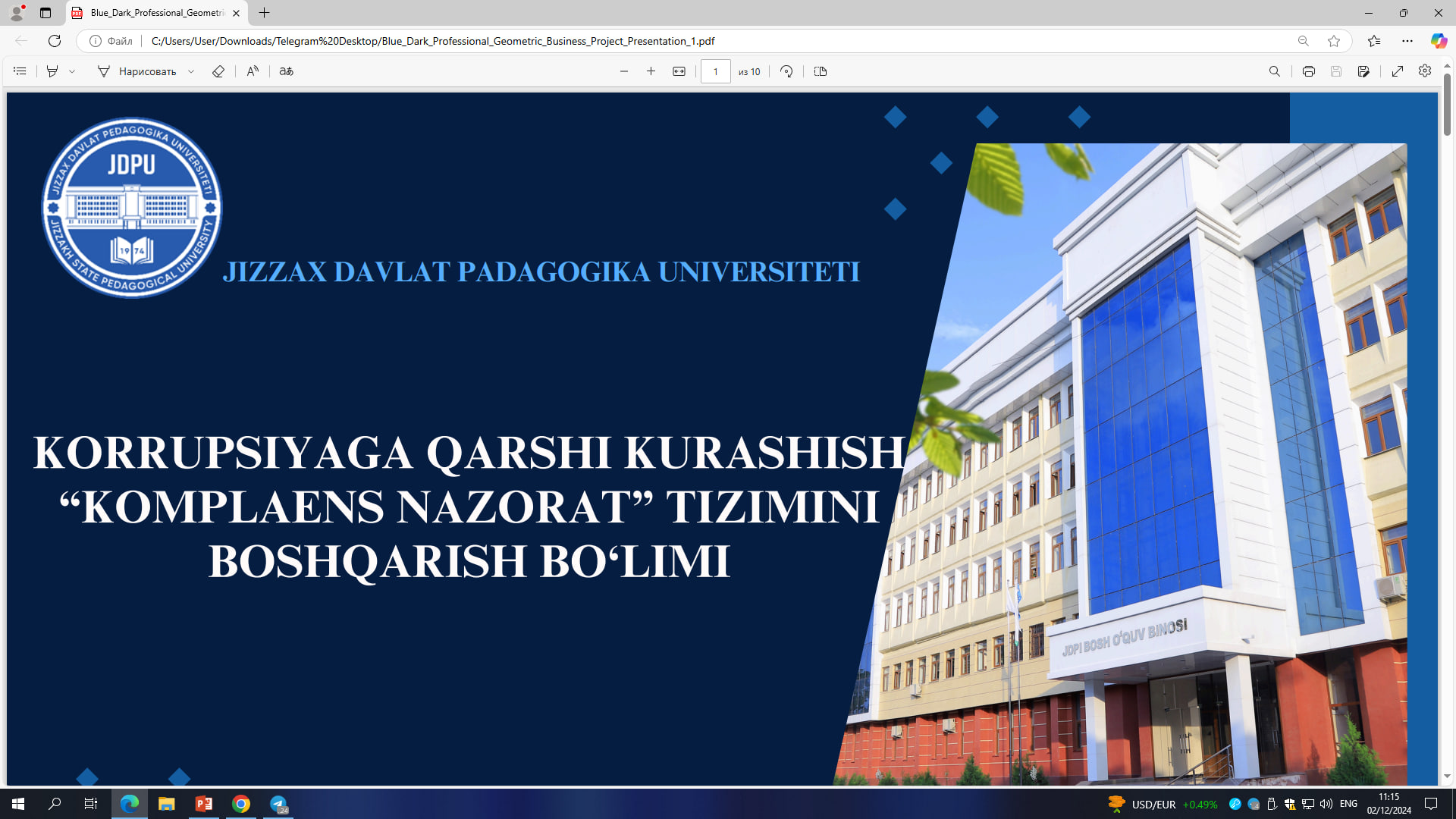Viewport: 1456px width, 819px height.
Task: Click the scrollbar up arrow
Action: [x=1447, y=66]
